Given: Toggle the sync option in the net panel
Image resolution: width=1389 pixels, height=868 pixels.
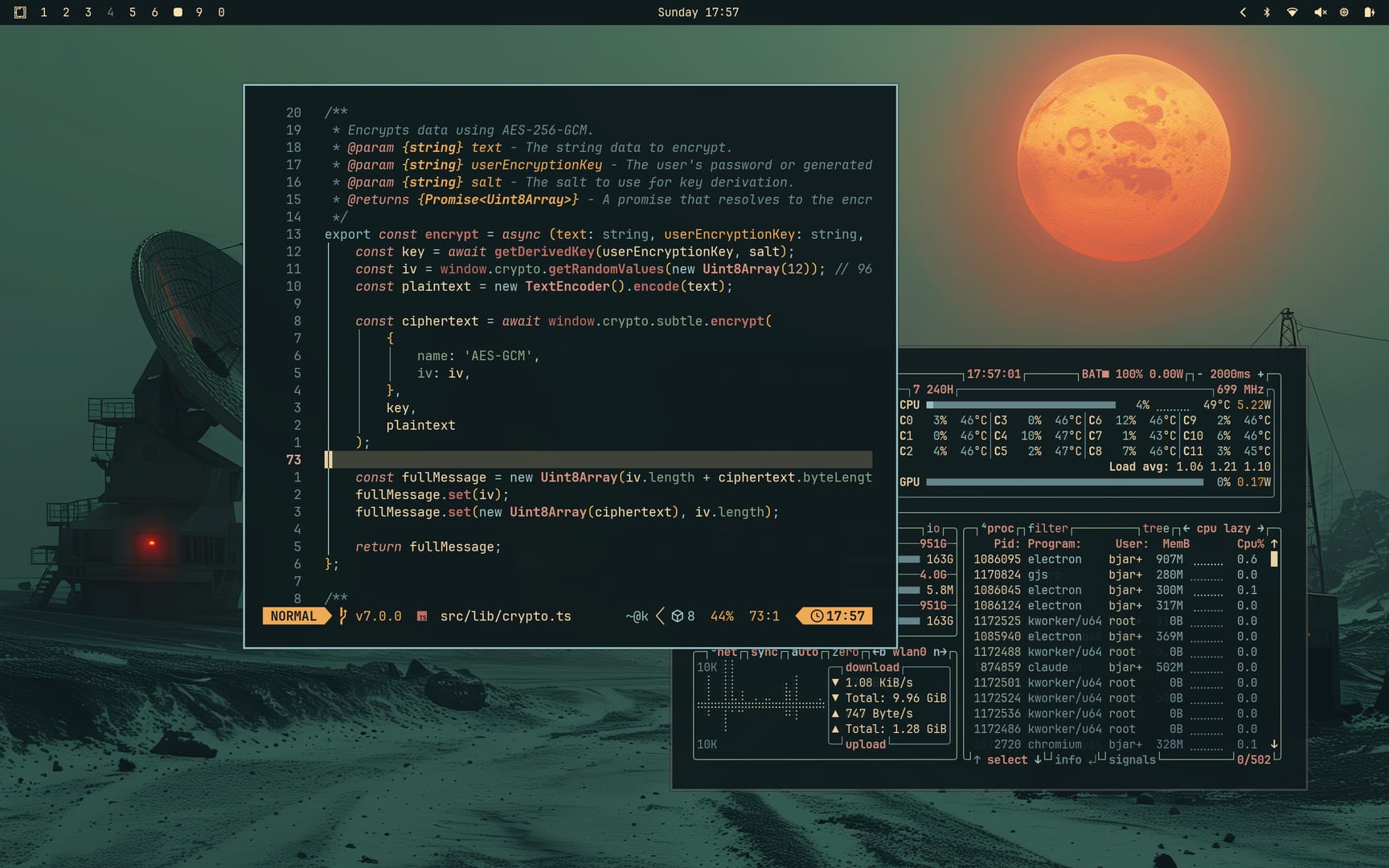Looking at the screenshot, I should (764, 652).
